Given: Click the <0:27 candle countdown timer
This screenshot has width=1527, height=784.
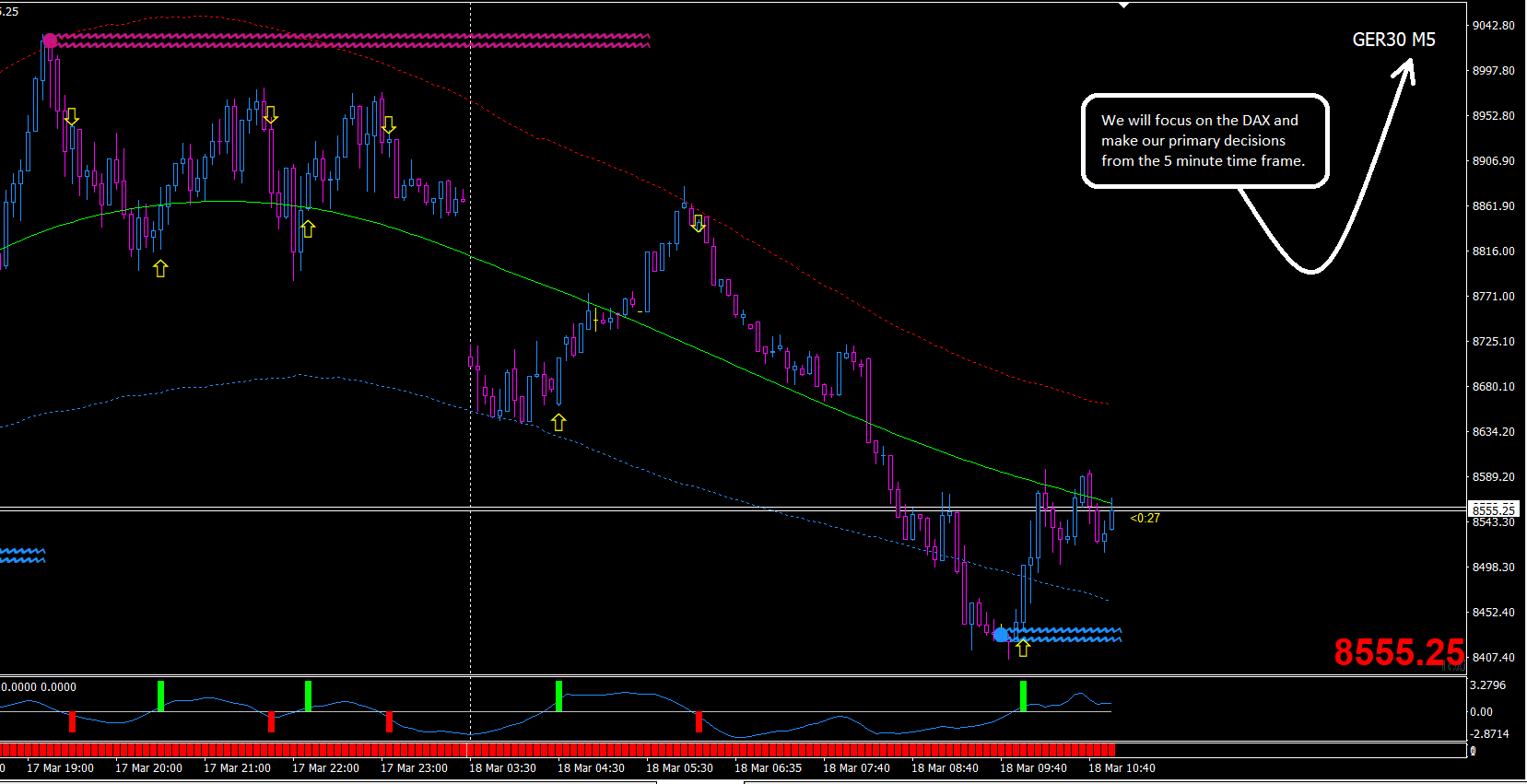Looking at the screenshot, I should tap(1145, 519).
